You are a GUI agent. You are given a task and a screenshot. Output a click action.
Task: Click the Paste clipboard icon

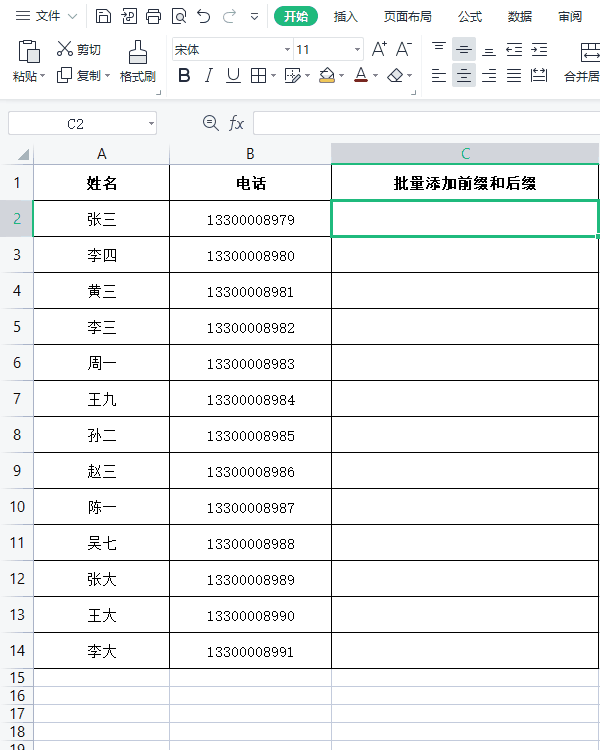click(x=29, y=51)
